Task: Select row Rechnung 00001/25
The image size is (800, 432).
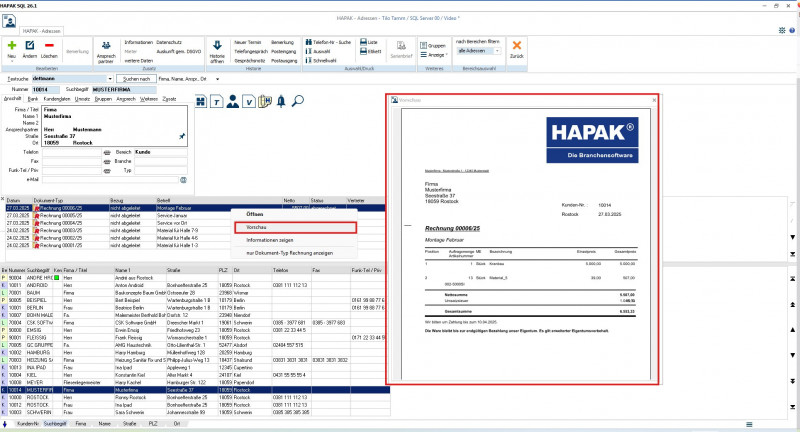Action: click(195, 245)
